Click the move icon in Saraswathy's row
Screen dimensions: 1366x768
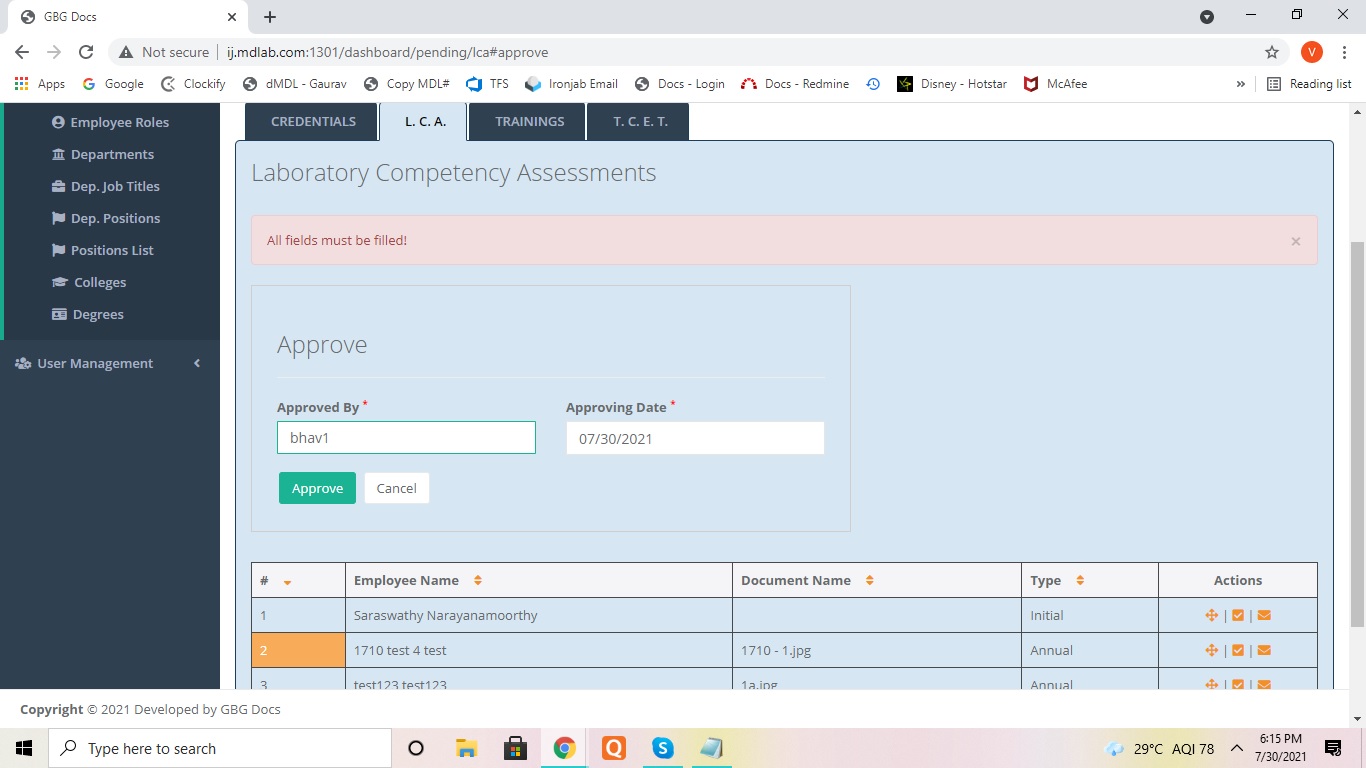(x=1211, y=616)
